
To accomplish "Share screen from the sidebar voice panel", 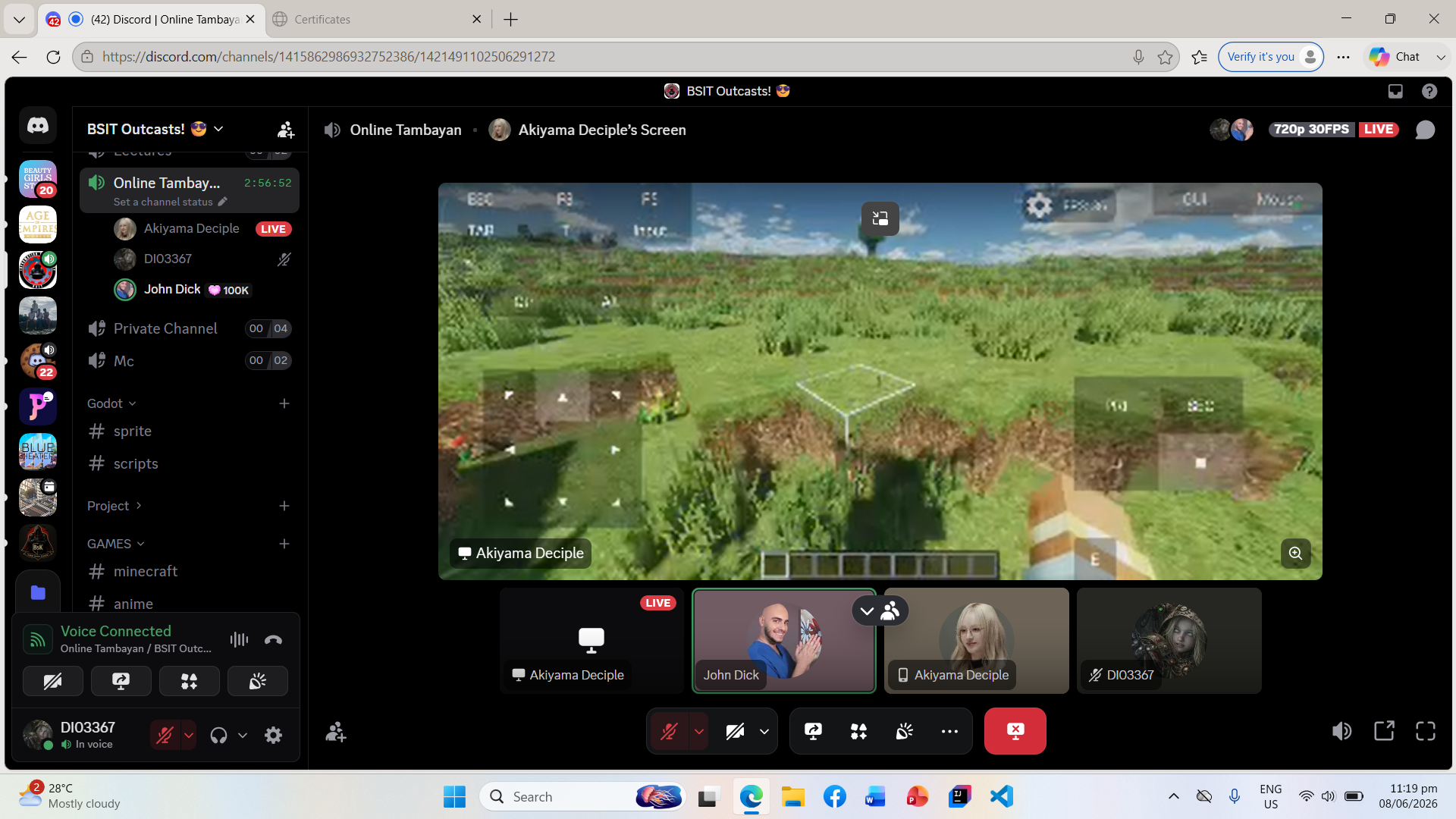I will (x=121, y=681).
